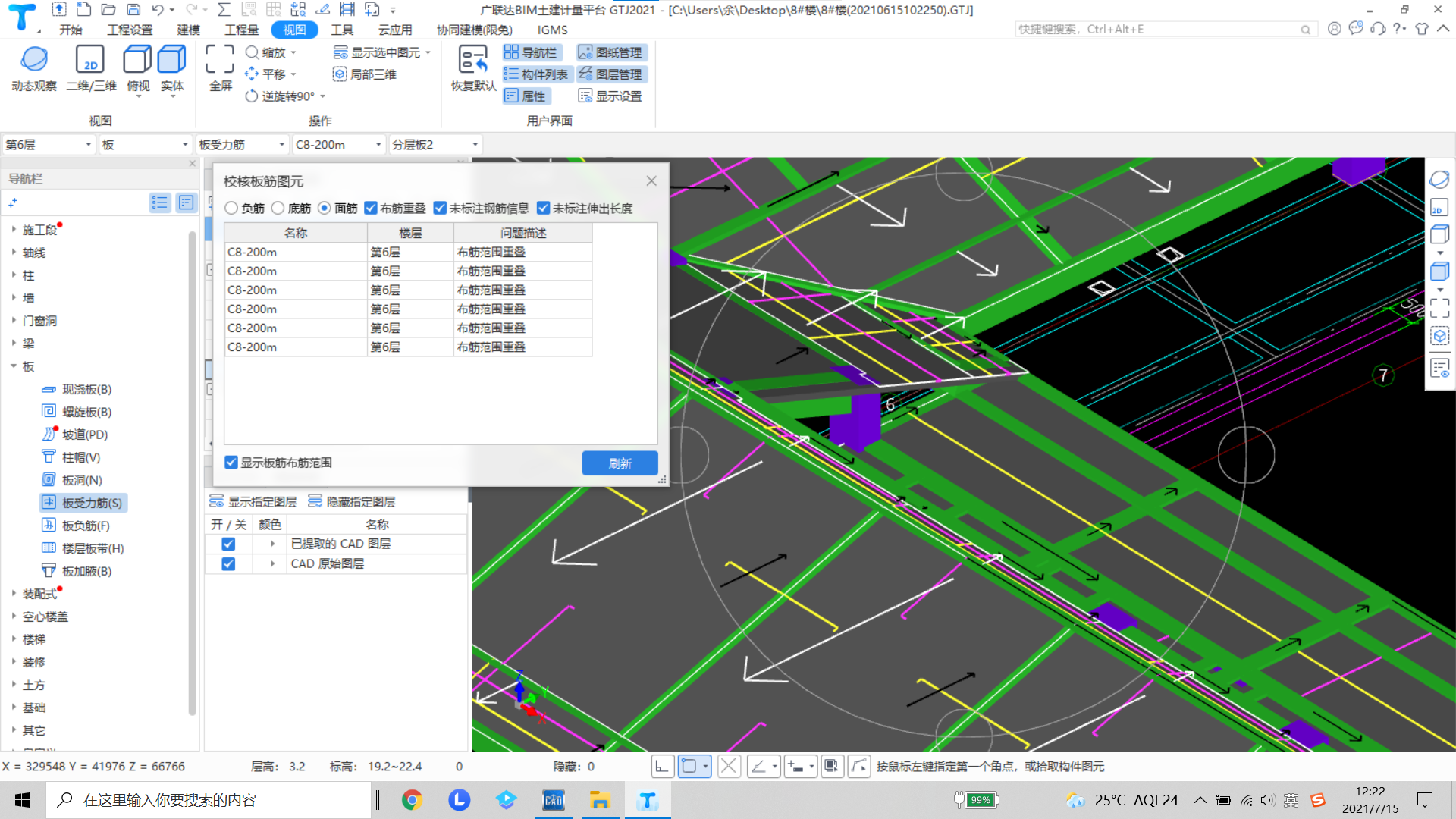This screenshot has height=819, width=1456.
Task: Select the 负筋 radio button
Action: click(x=231, y=208)
